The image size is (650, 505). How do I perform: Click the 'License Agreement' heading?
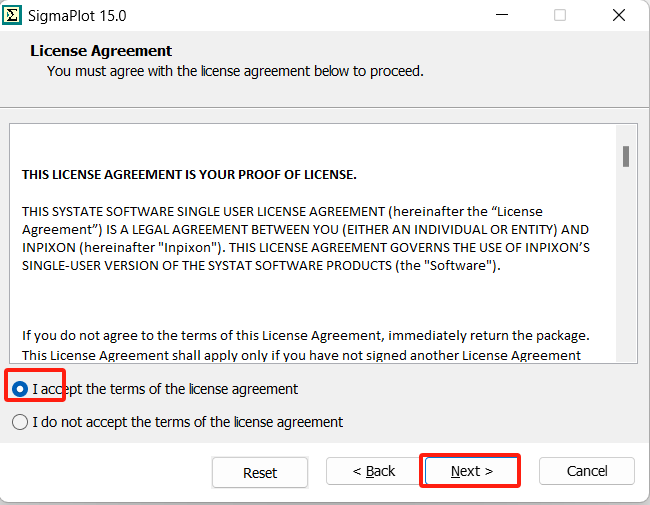point(101,51)
